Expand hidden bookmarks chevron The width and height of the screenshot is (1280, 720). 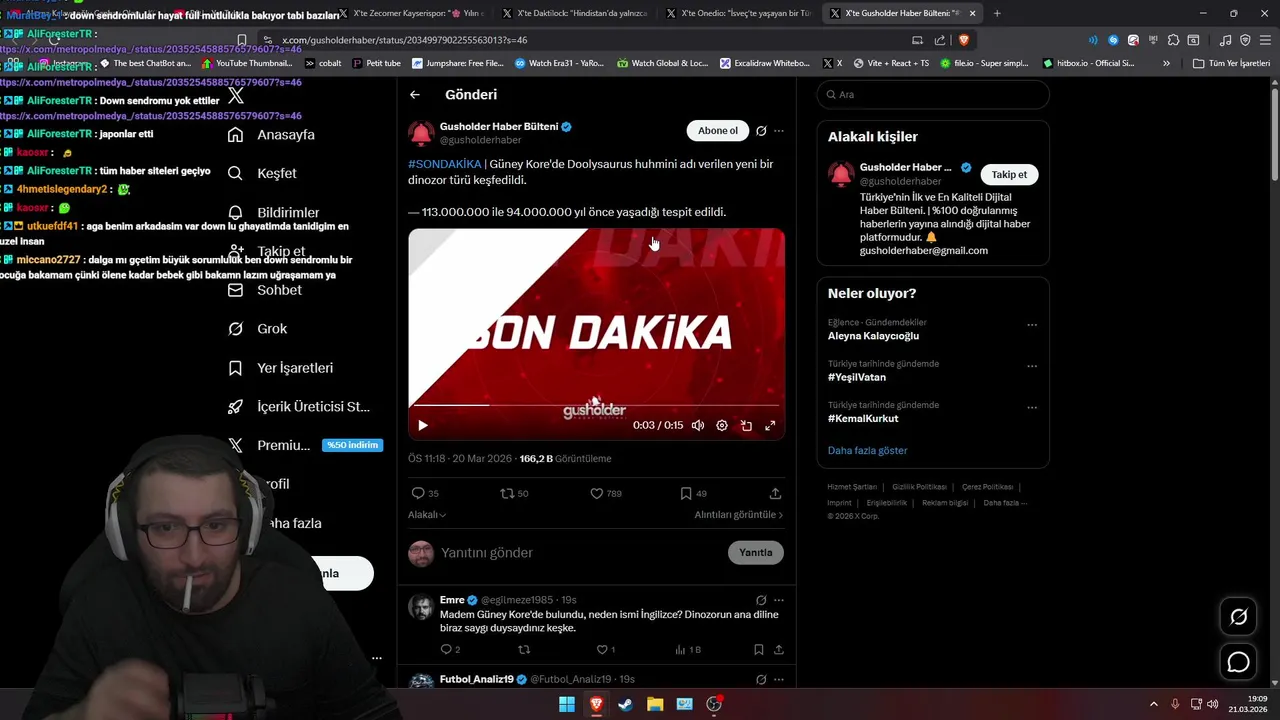pyautogui.click(x=1166, y=63)
